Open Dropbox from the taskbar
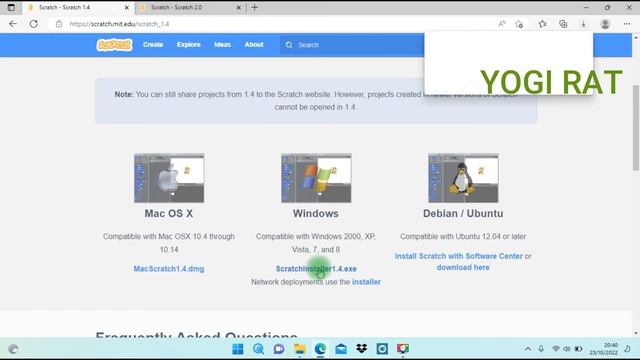640x360 pixels. [x=362, y=349]
